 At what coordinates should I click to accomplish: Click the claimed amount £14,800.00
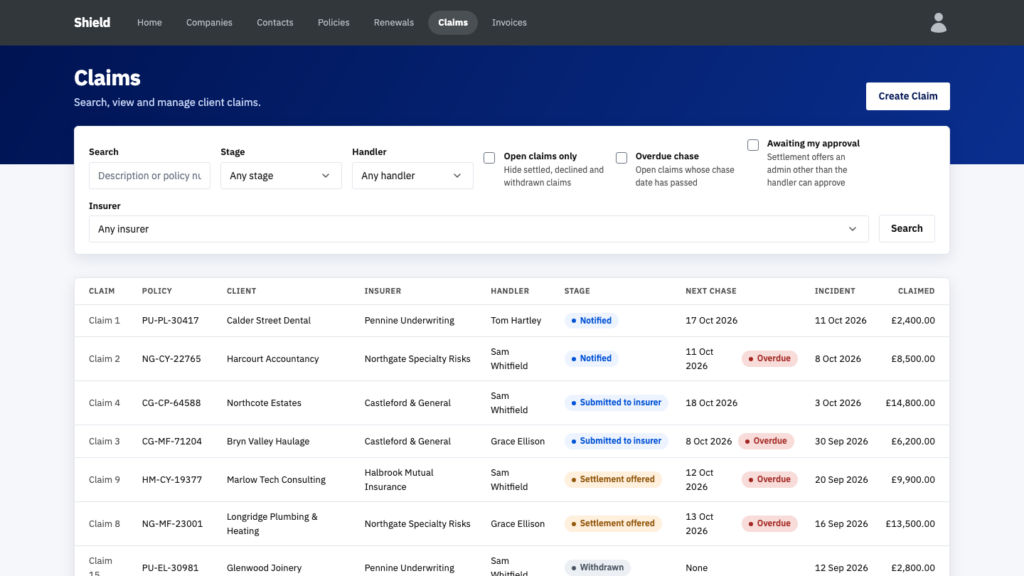point(910,403)
